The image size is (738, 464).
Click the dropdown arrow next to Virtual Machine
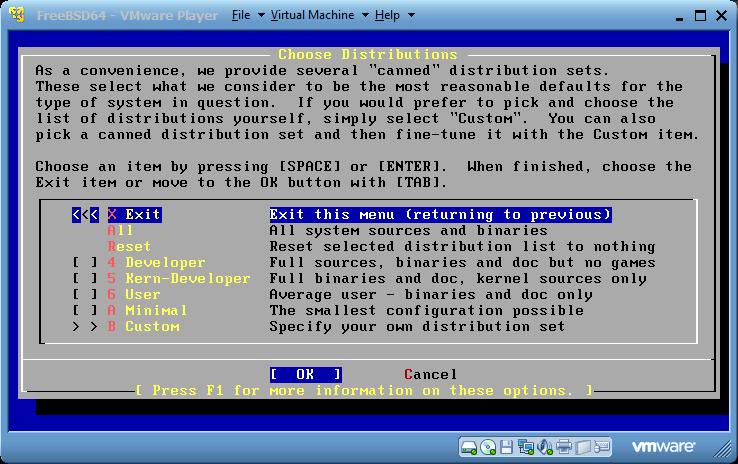pos(365,15)
